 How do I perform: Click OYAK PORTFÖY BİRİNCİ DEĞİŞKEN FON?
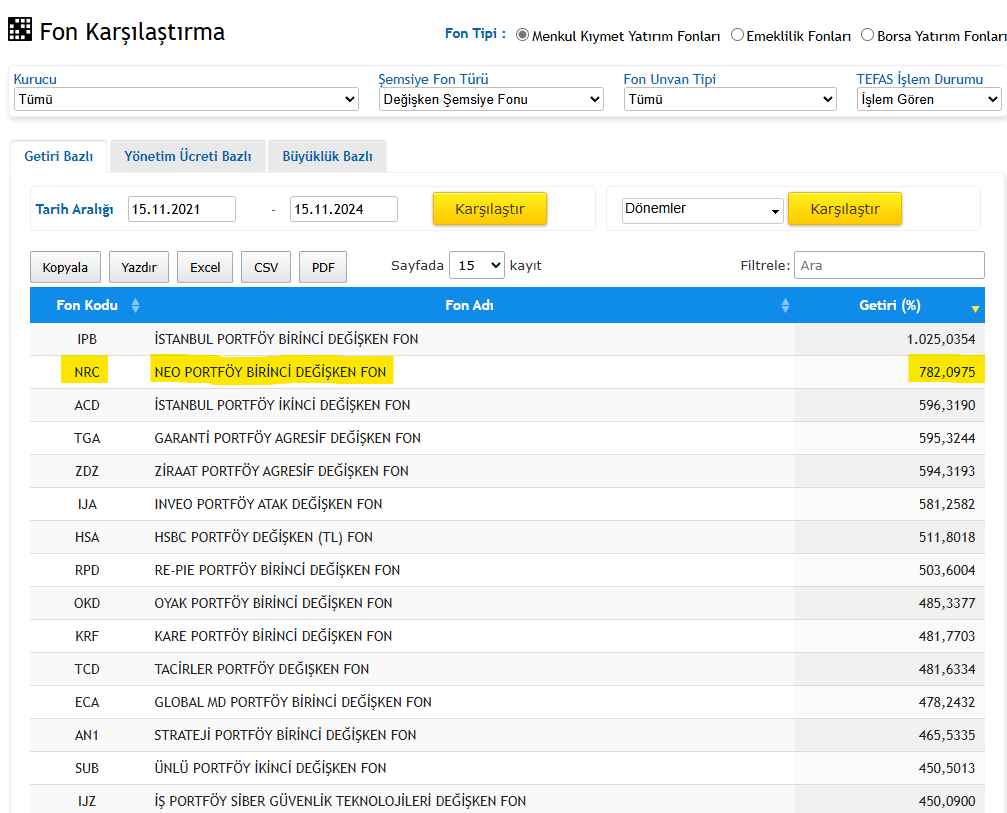(x=273, y=603)
